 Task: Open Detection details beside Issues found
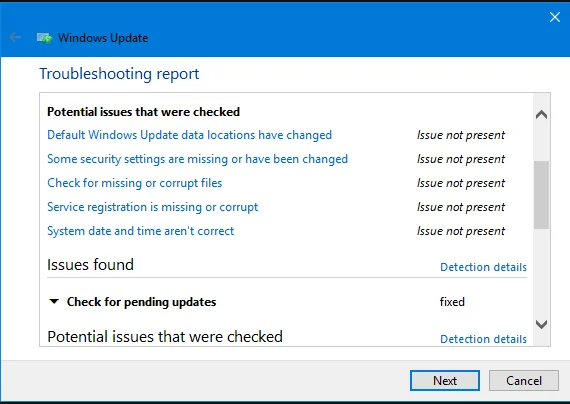click(x=483, y=267)
